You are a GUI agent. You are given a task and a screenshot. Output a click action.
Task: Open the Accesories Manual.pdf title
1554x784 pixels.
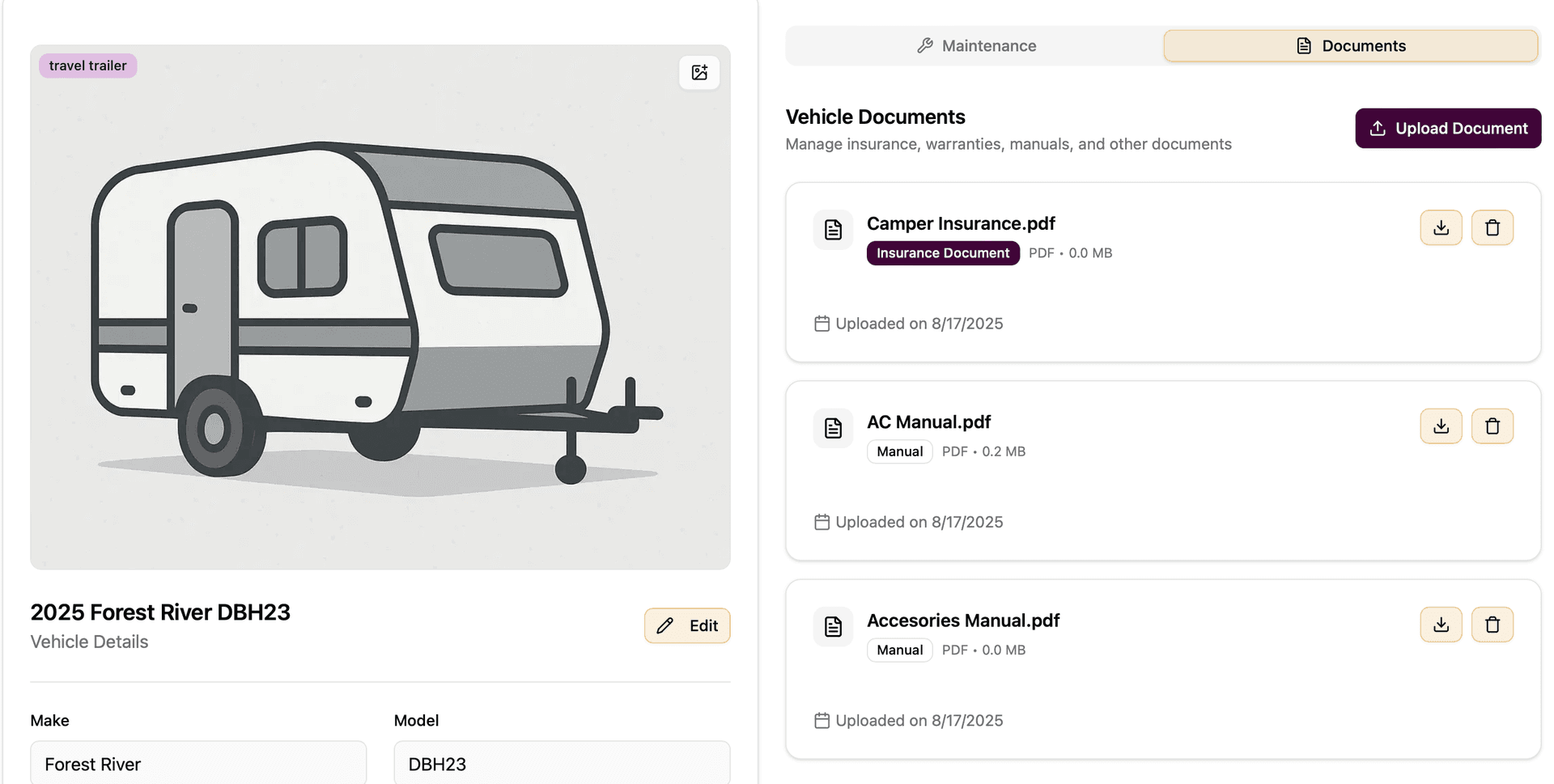tap(962, 621)
